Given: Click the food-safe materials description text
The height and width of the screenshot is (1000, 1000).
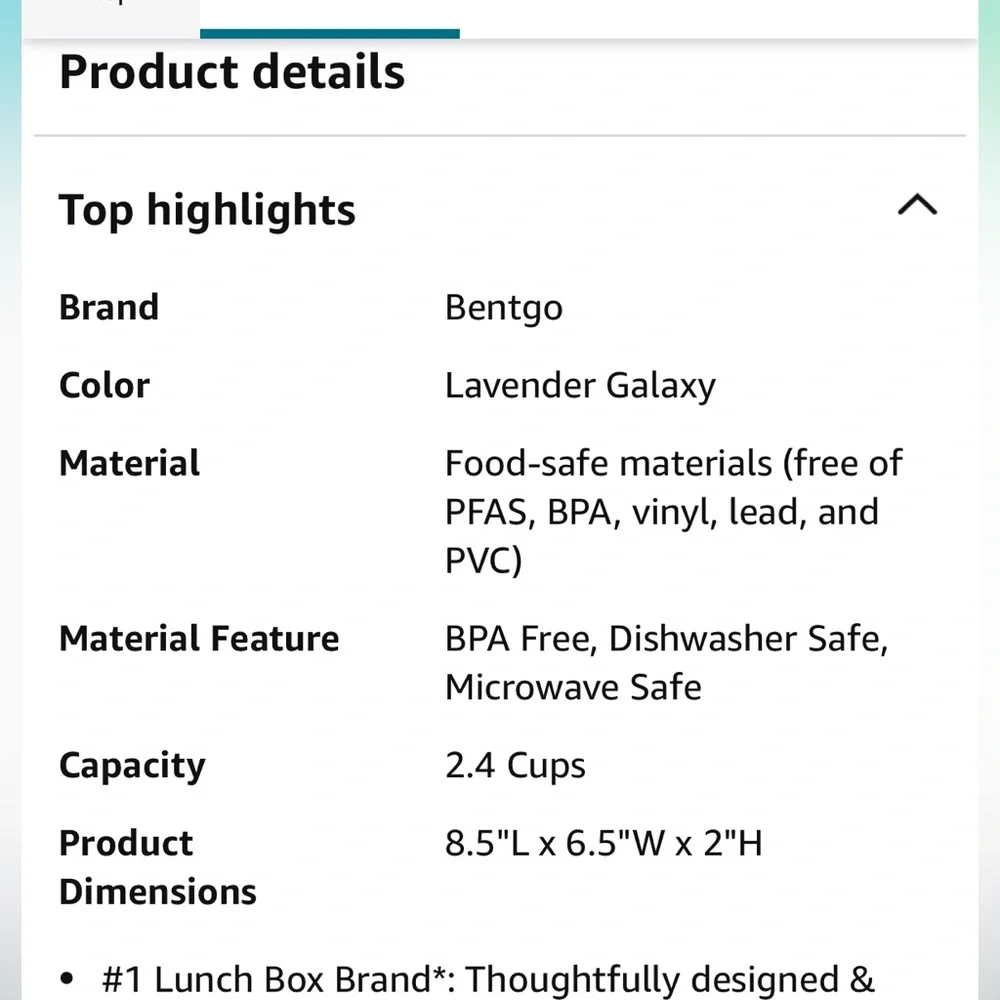Looking at the screenshot, I should [673, 512].
